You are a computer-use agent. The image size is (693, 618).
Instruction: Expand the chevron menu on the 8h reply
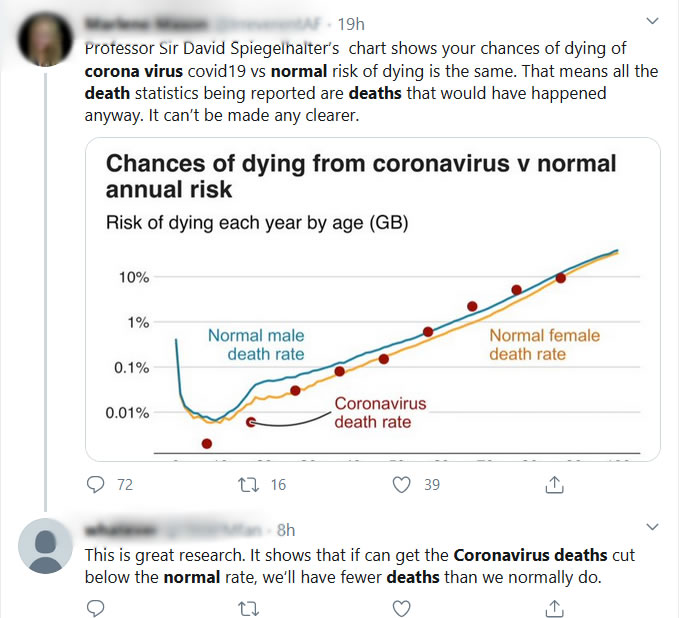653,527
